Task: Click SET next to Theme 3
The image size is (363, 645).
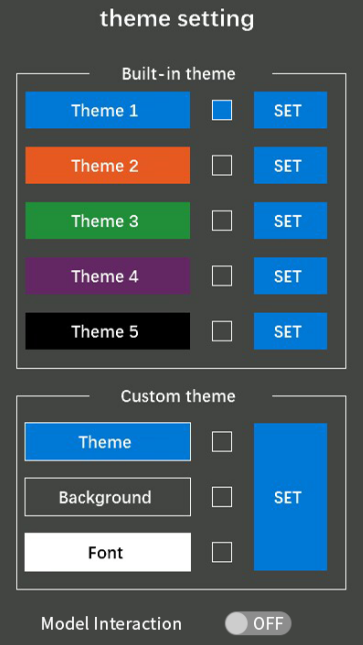Action: (290, 220)
